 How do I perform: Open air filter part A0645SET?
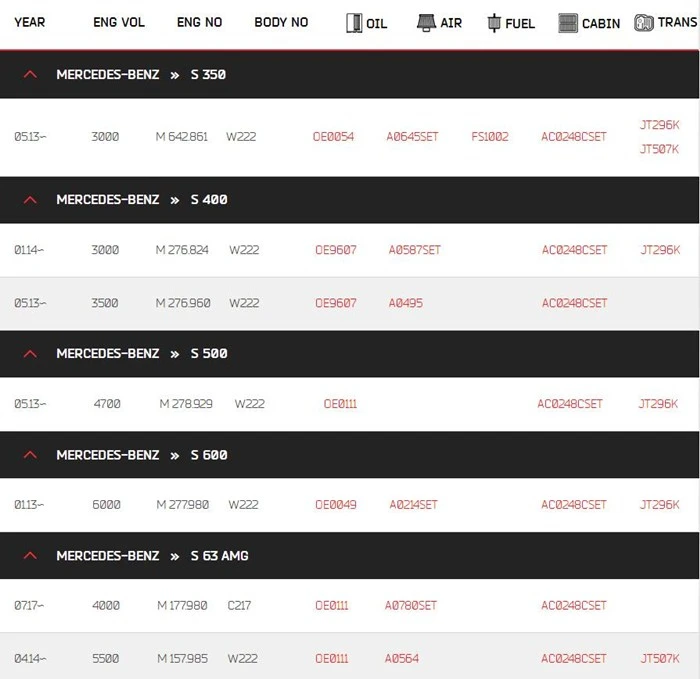pos(412,137)
